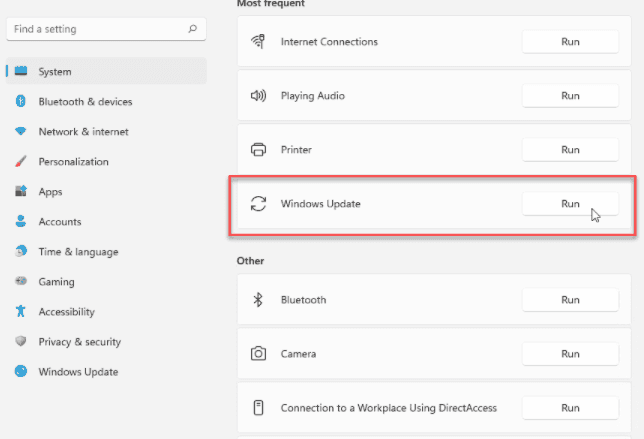
Task: Click the Accounts person icon
Action: point(21,221)
